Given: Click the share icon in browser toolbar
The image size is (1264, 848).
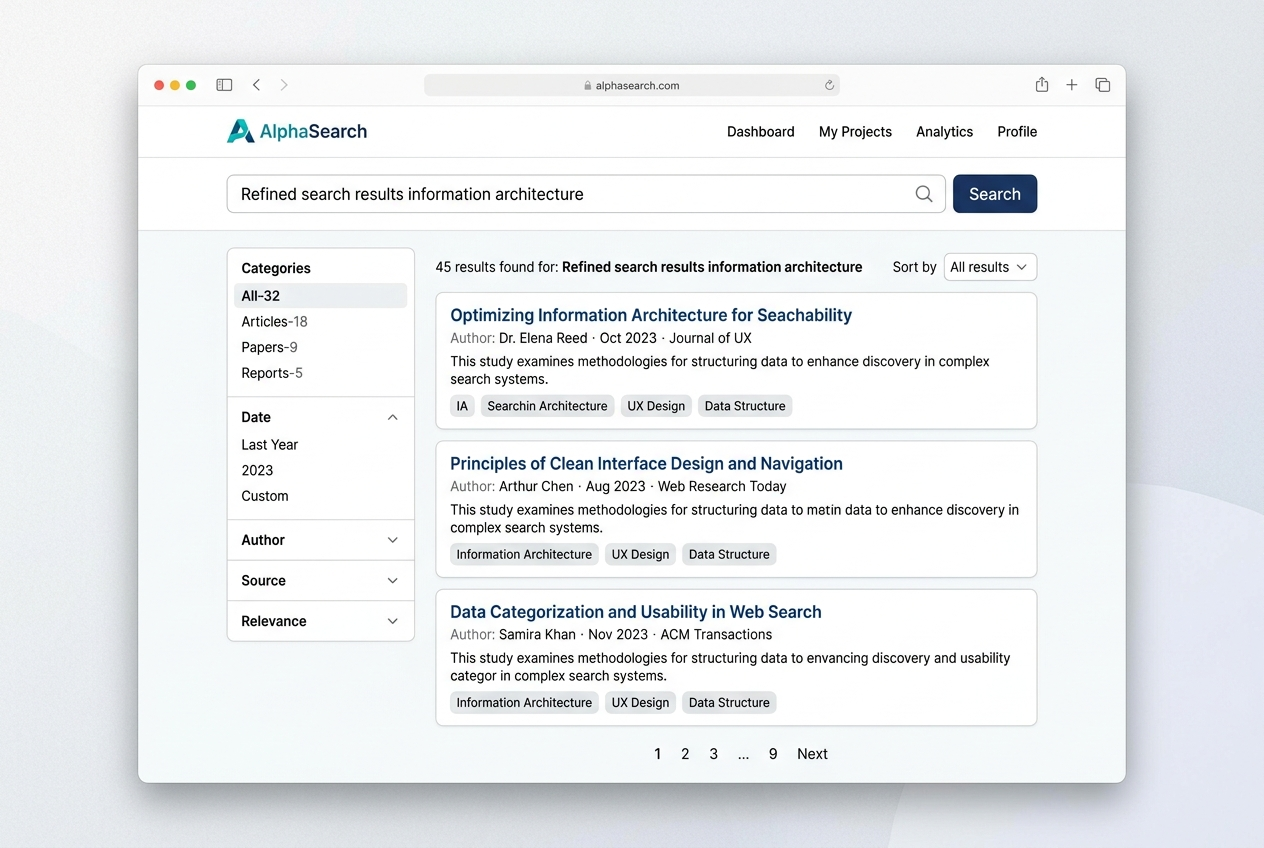Looking at the screenshot, I should tap(1042, 85).
